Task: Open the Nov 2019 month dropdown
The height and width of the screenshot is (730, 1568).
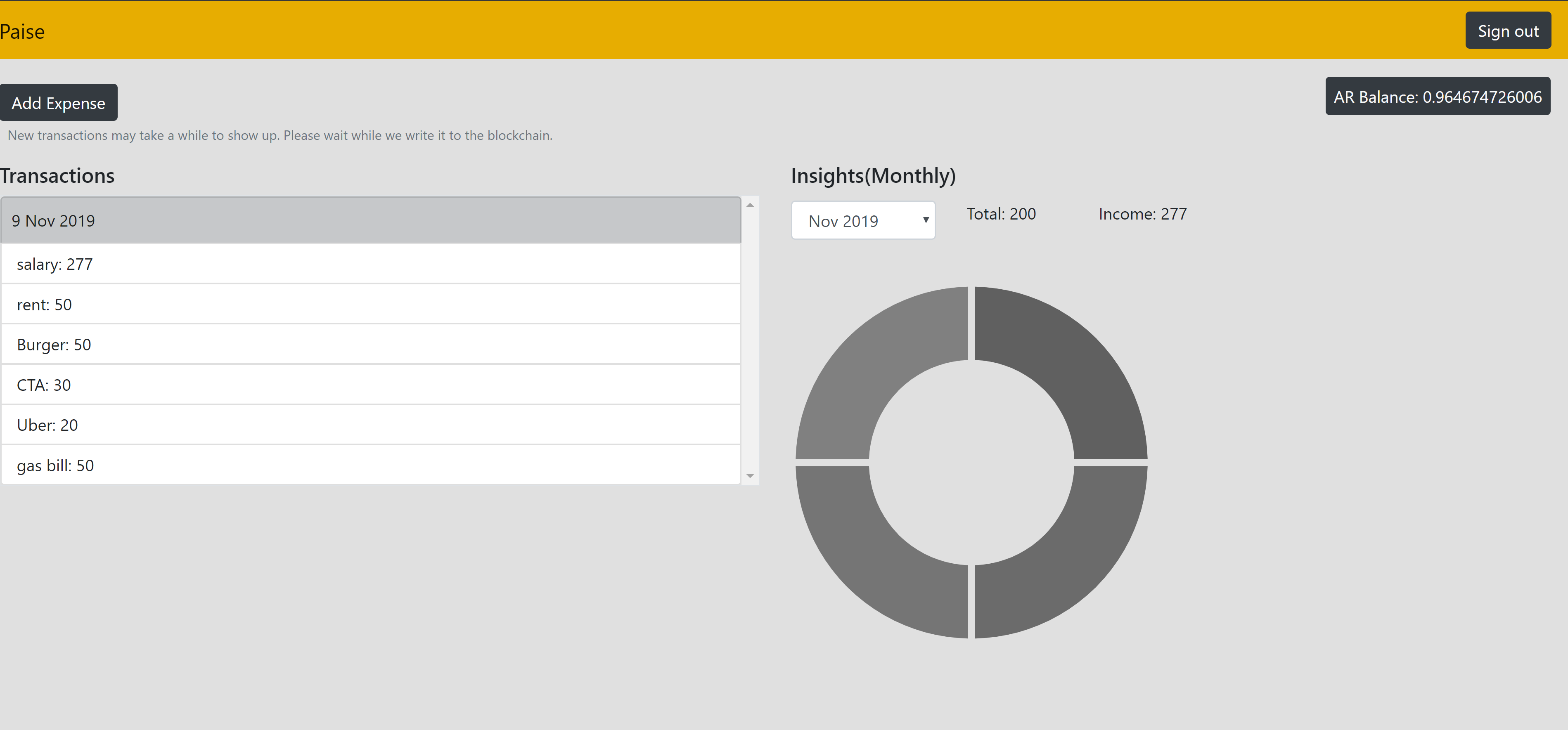Action: 862,221
